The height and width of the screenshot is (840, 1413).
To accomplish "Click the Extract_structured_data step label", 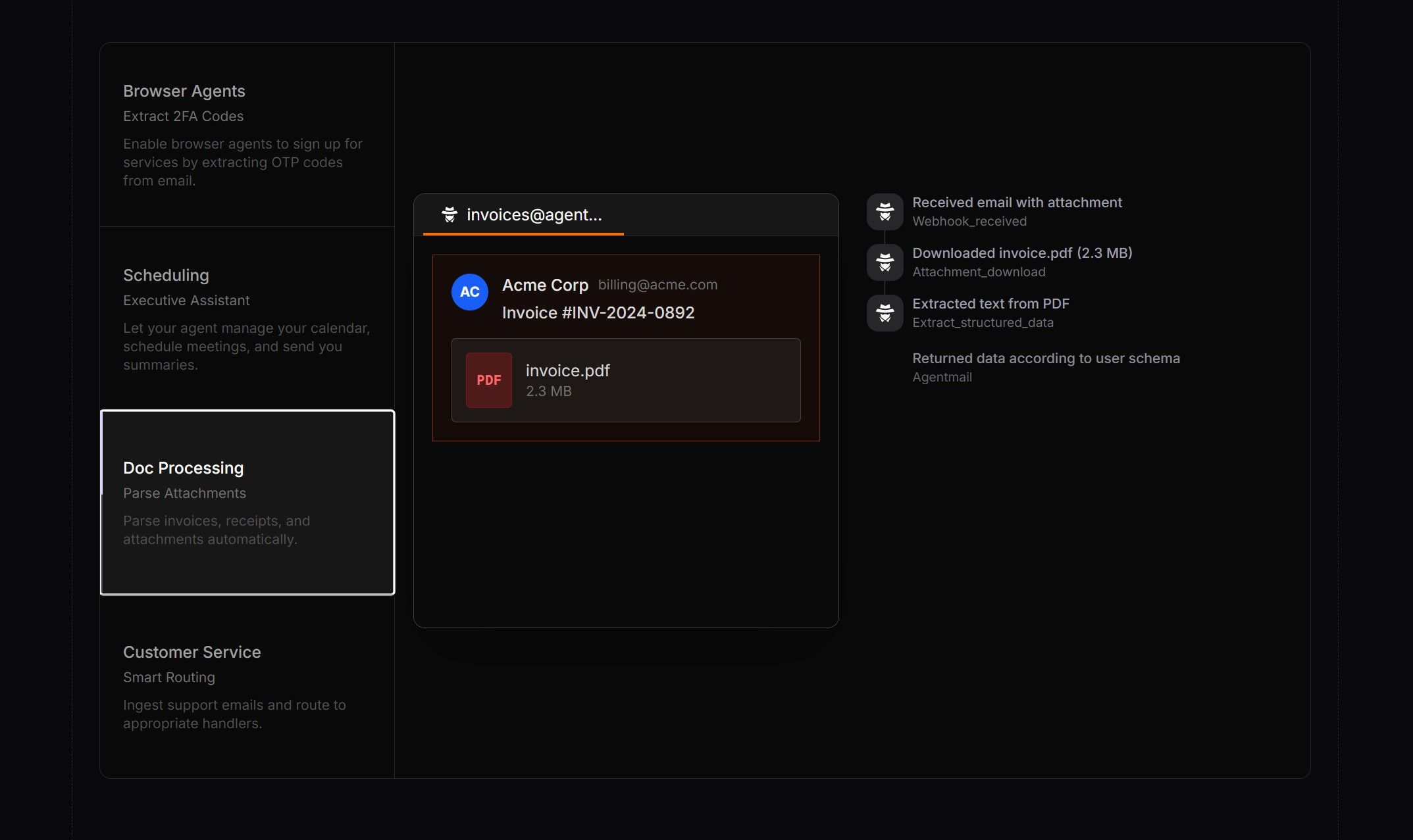I will pos(983,322).
